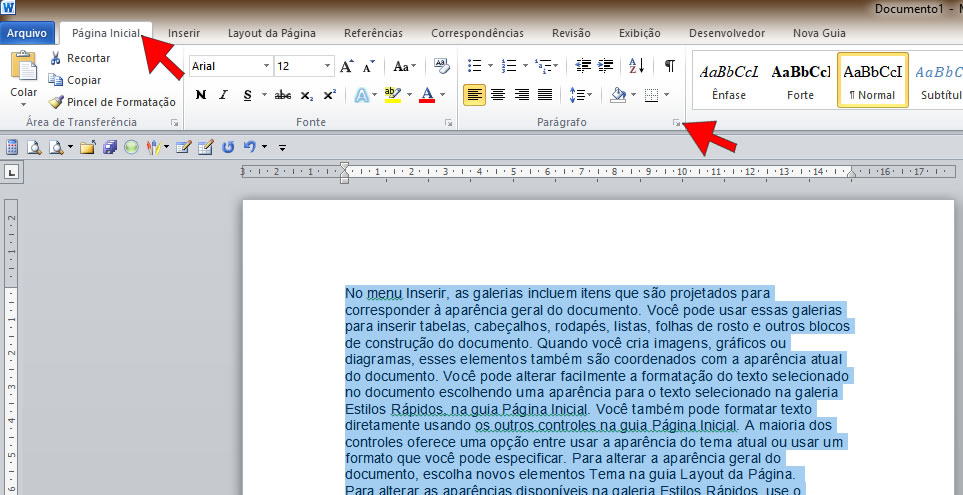Sort text with the A-Z icon
Screen dimensions: 963x495
pyautogui.click(x=637, y=65)
